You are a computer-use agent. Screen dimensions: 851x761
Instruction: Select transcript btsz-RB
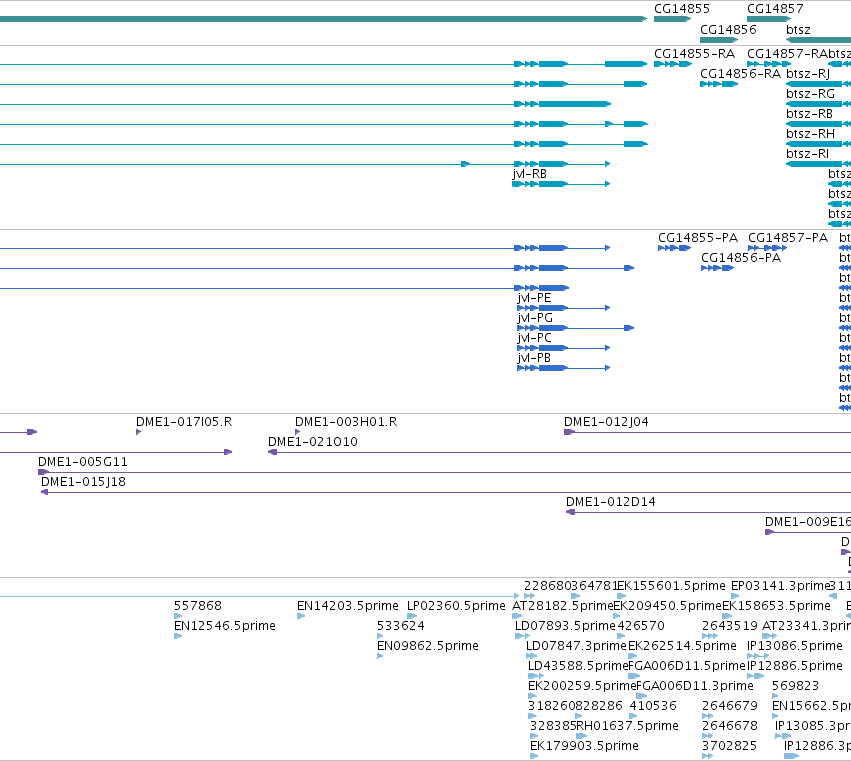(x=818, y=124)
